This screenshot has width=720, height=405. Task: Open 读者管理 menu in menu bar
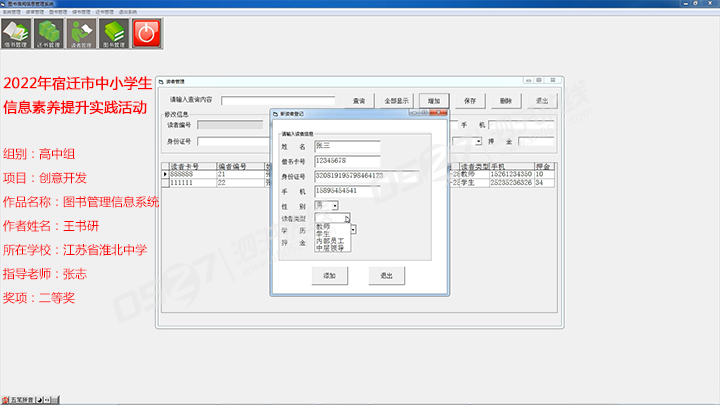point(35,12)
